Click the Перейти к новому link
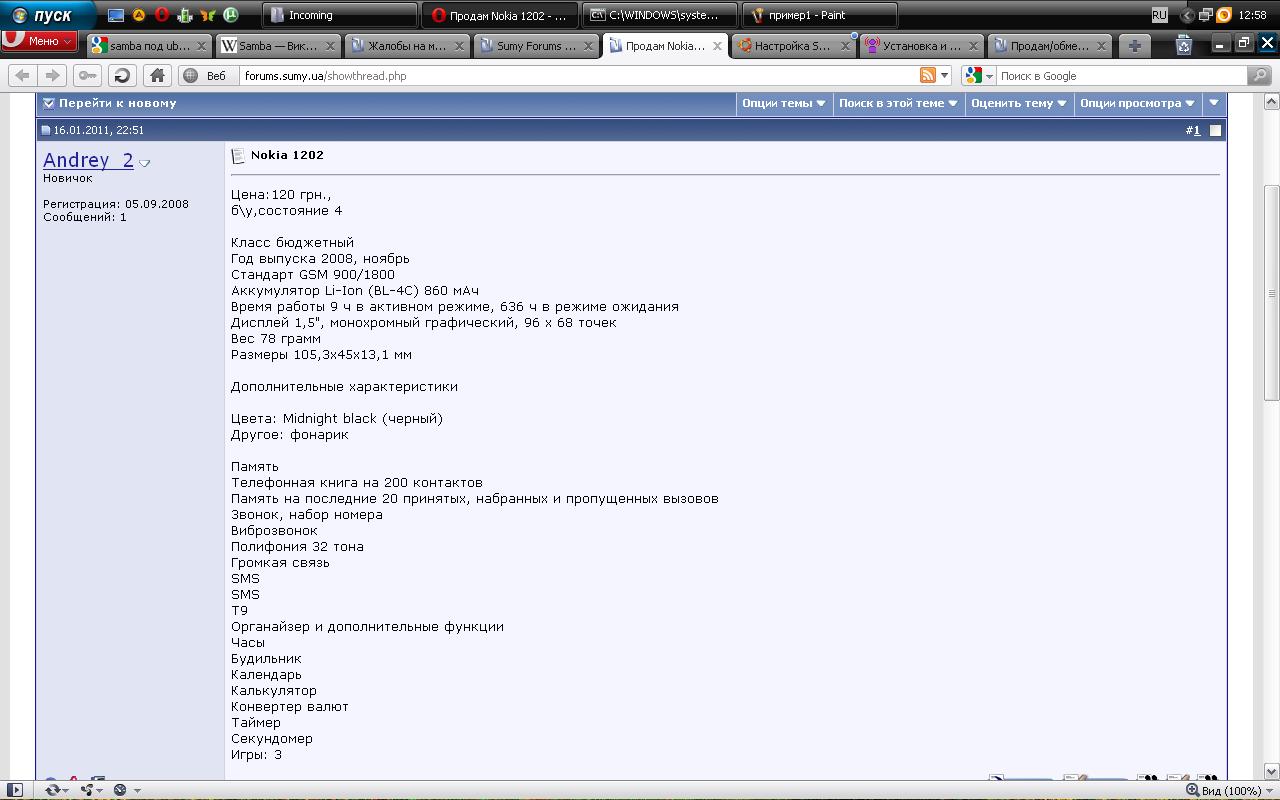Screen dimensions: 1280x800 116,103
